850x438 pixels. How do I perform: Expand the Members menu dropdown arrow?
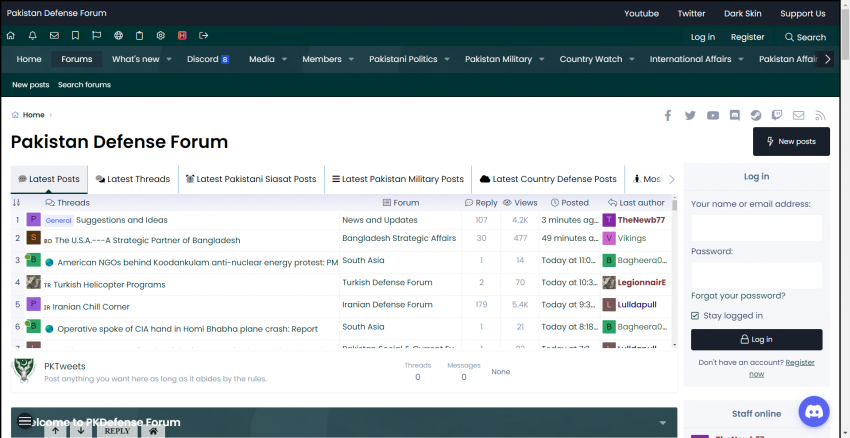pos(351,59)
